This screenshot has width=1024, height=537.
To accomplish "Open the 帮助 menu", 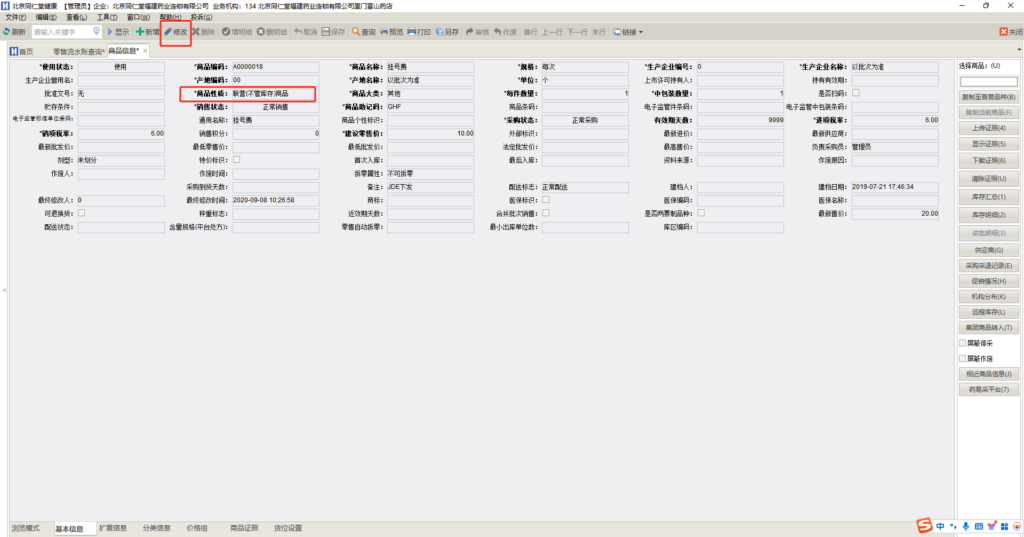I will 170,17.
